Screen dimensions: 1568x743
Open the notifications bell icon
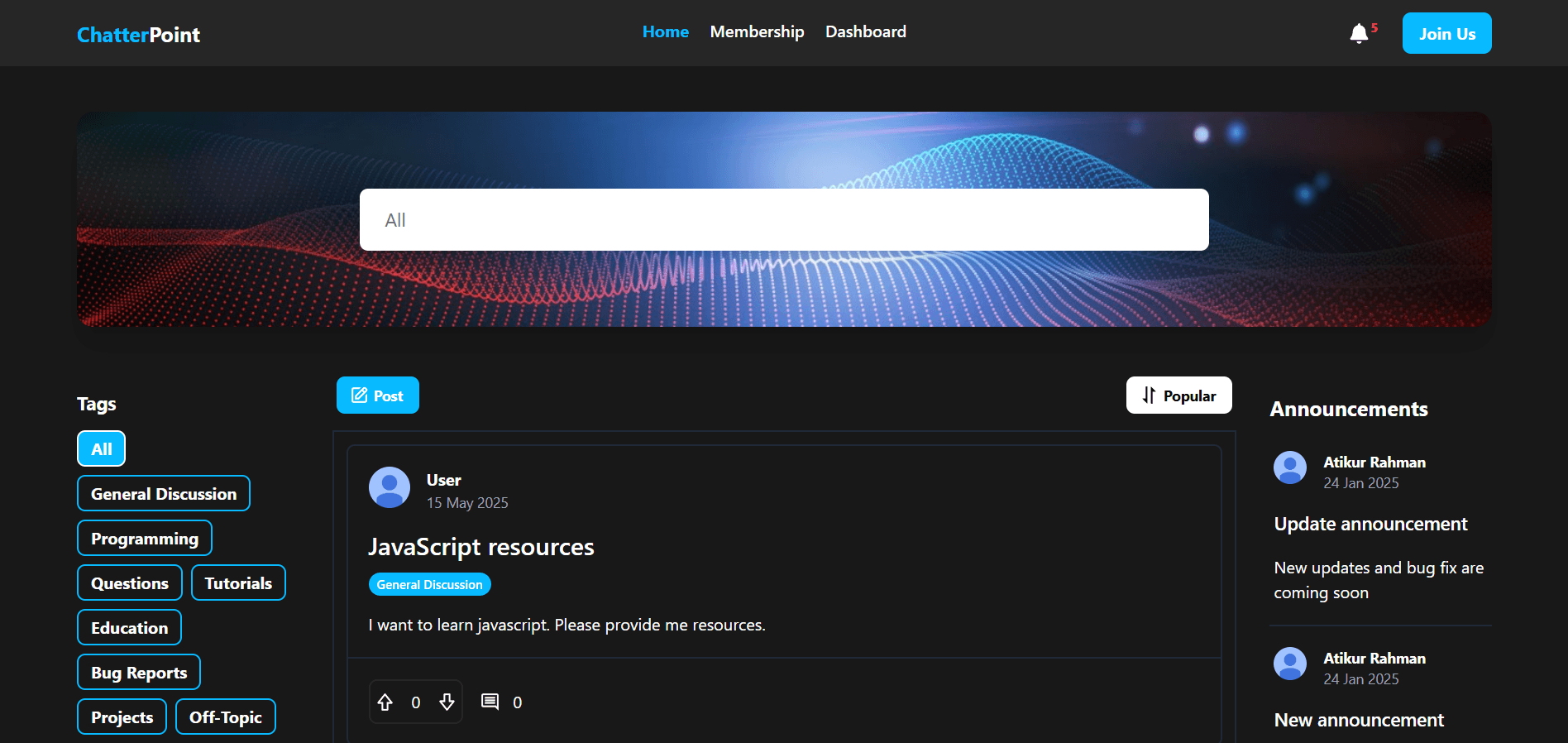click(x=1358, y=34)
